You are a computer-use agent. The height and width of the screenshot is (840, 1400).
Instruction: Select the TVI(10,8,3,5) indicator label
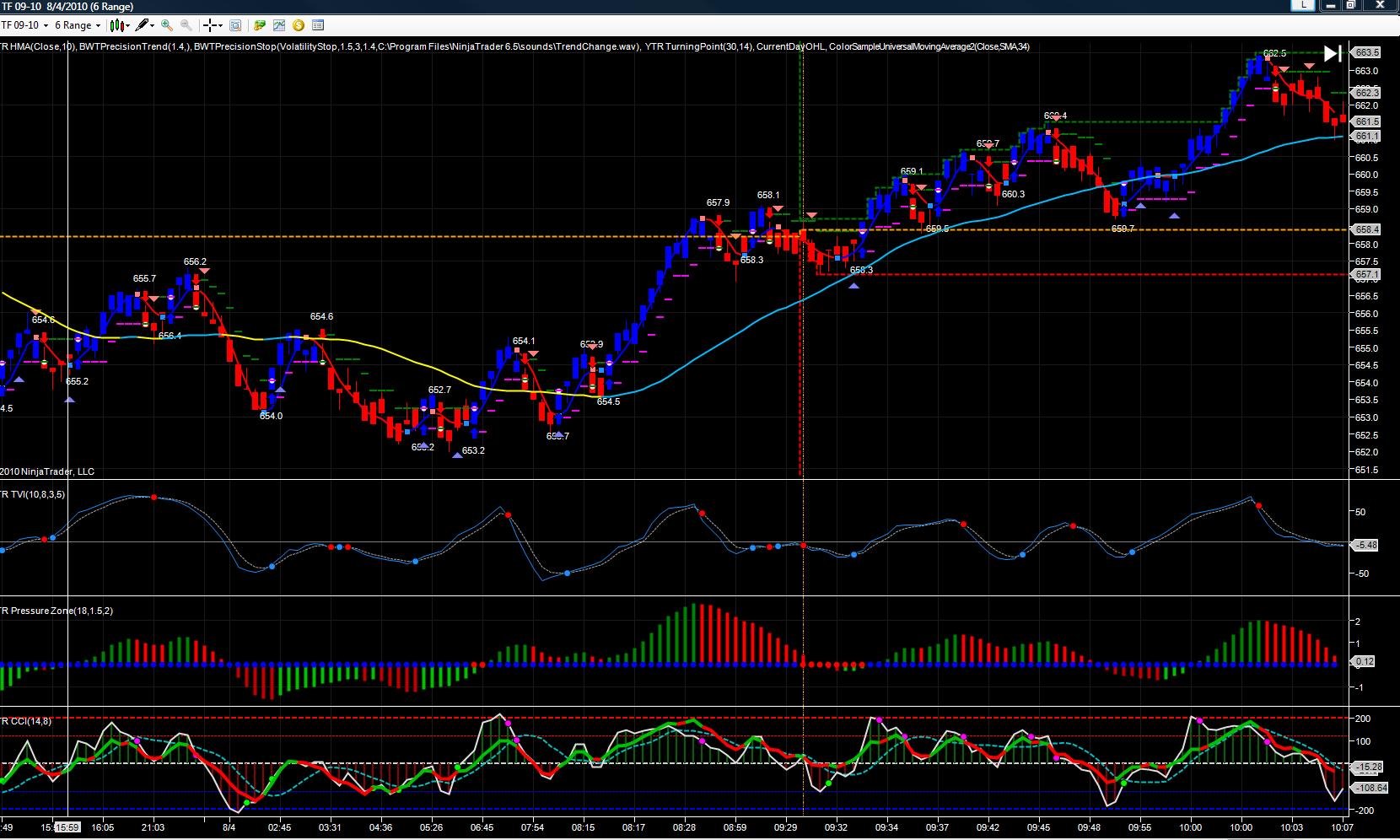tap(34, 494)
